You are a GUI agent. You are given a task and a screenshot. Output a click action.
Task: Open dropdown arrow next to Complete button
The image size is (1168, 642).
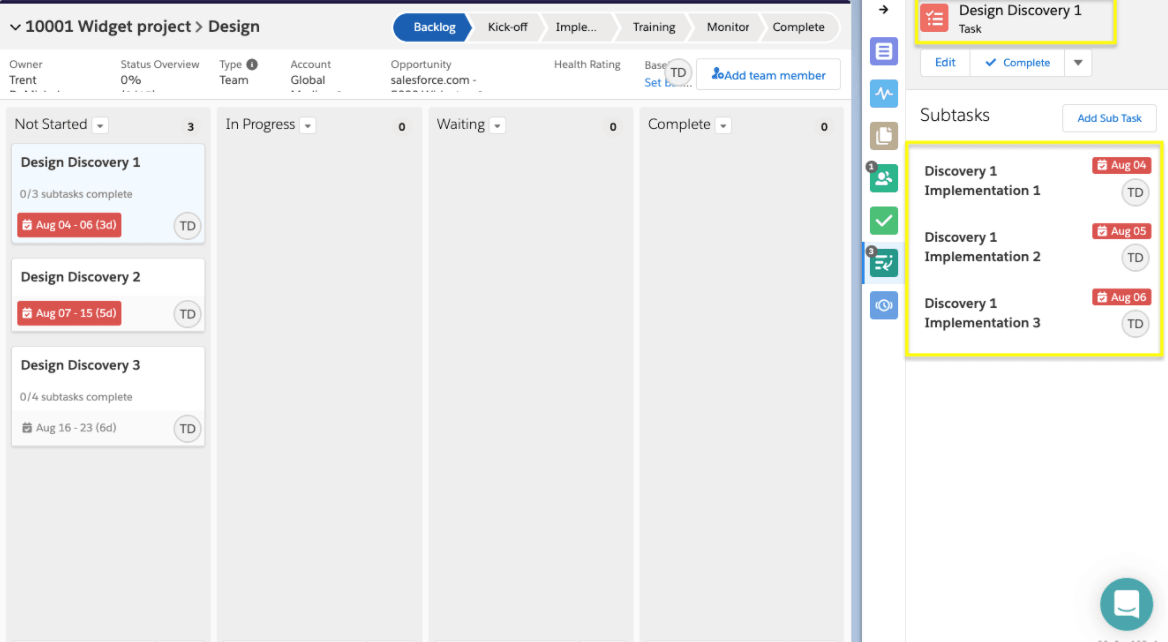click(1078, 63)
